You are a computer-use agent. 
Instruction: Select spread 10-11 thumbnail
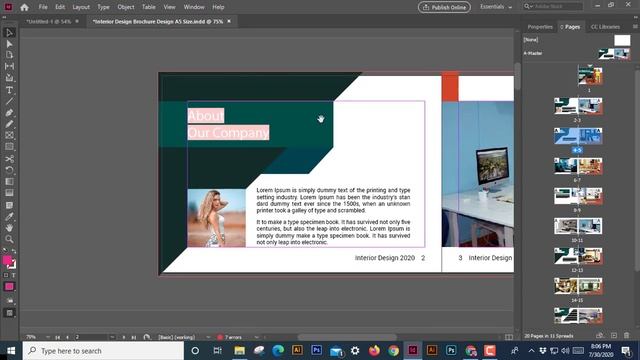[578, 226]
